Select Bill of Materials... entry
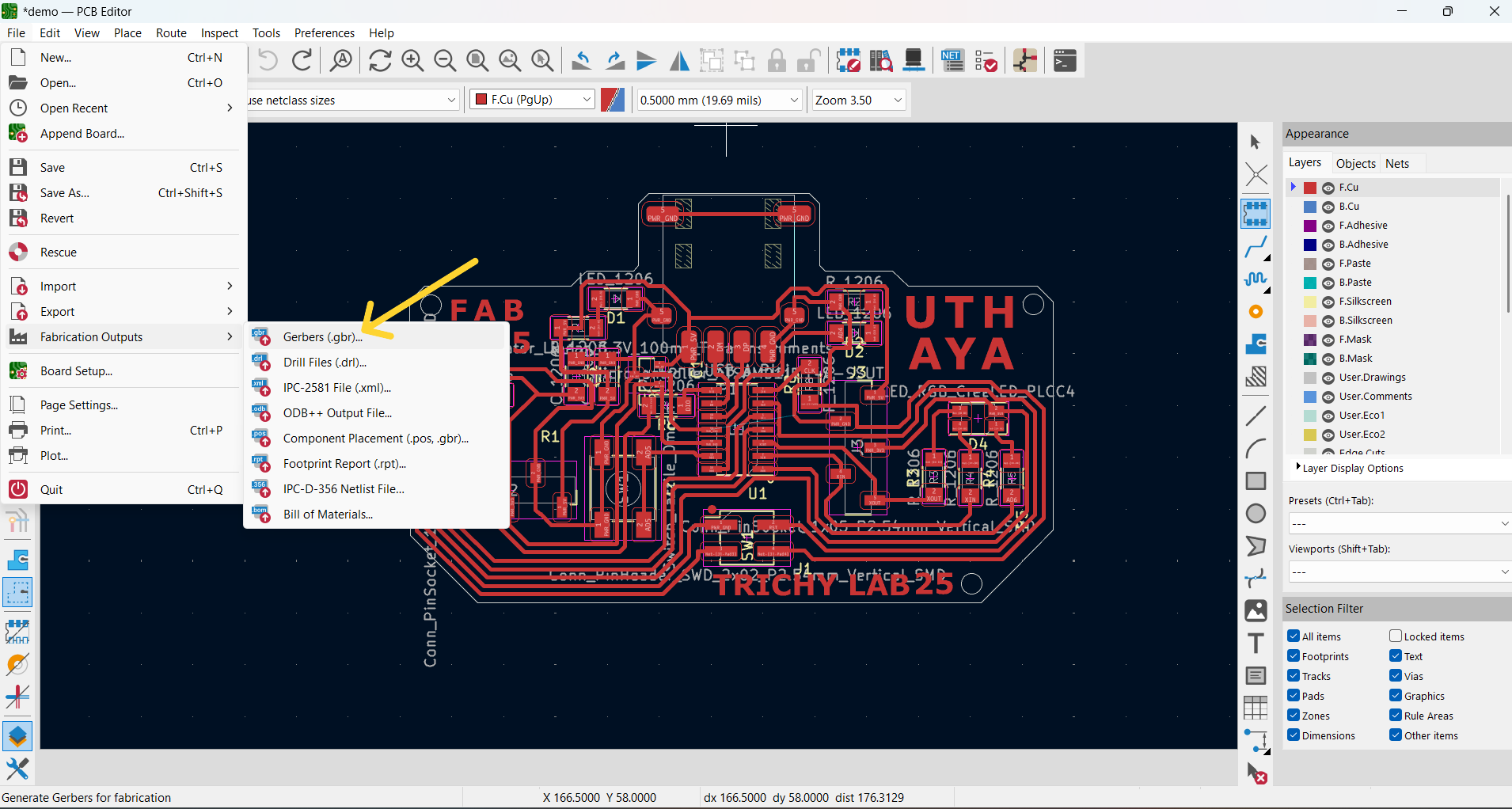 tap(377, 514)
